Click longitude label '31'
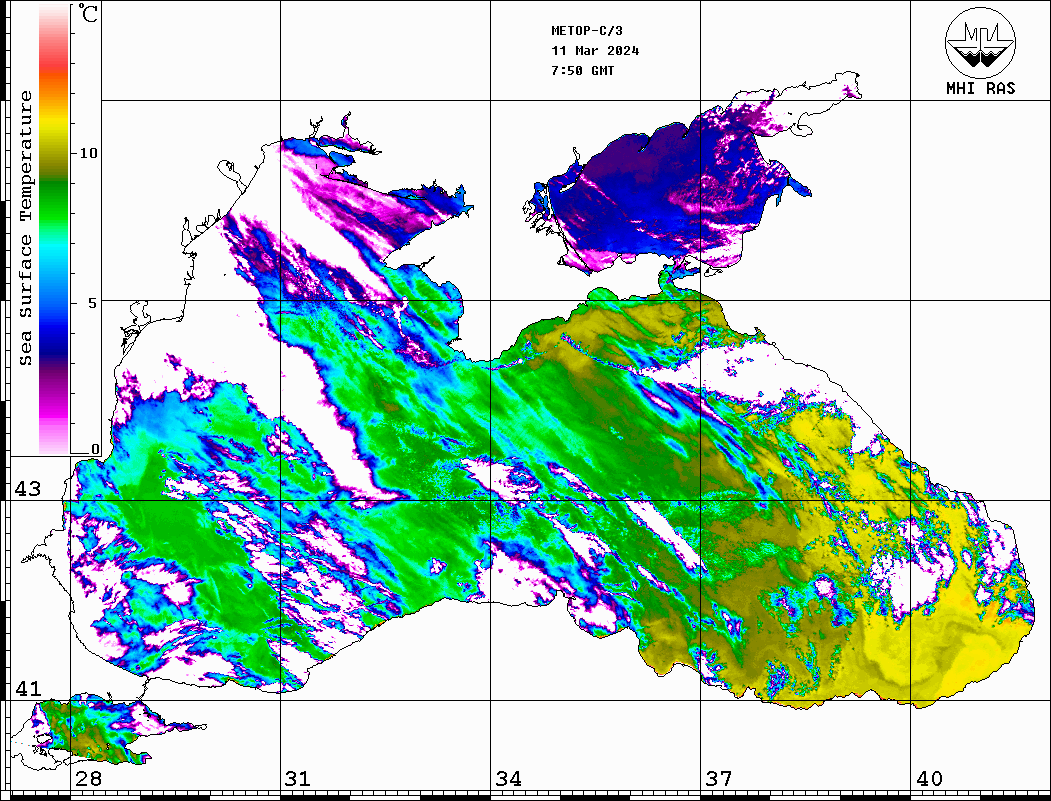Screen dimensions: 1051x801 tap(298, 778)
